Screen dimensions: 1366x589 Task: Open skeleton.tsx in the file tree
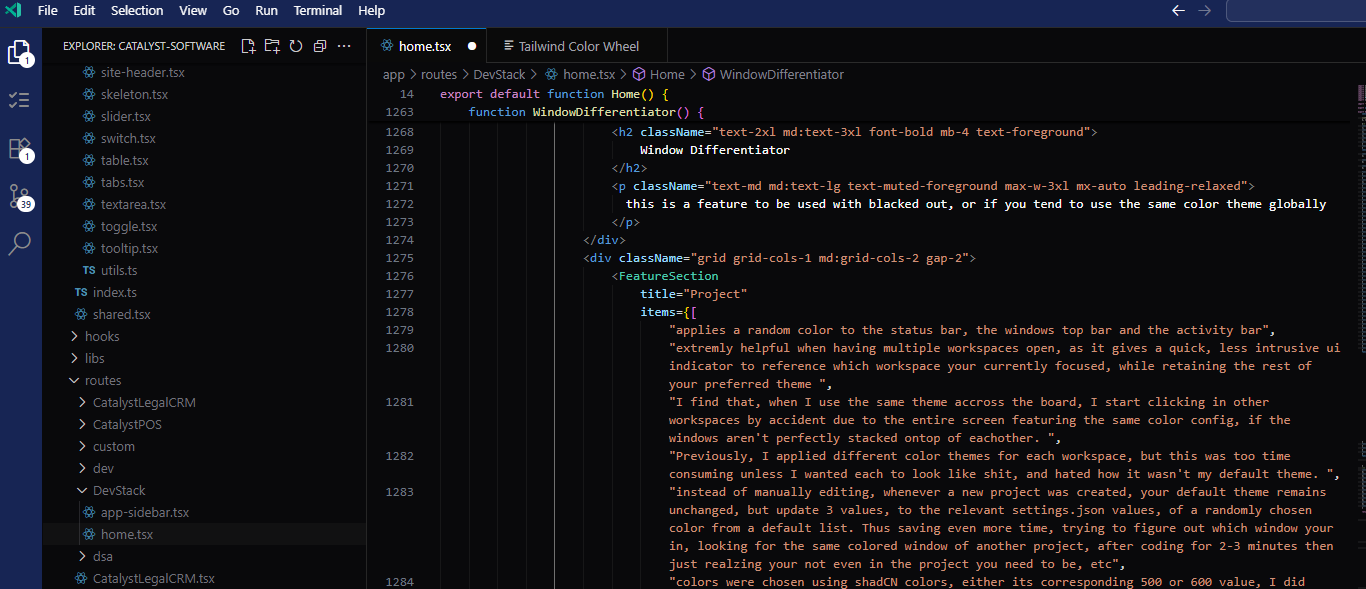(134, 94)
